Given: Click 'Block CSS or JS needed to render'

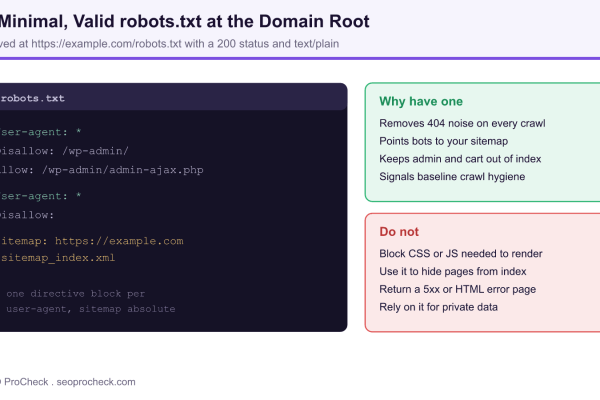Looking at the screenshot, I should [x=461, y=253].
